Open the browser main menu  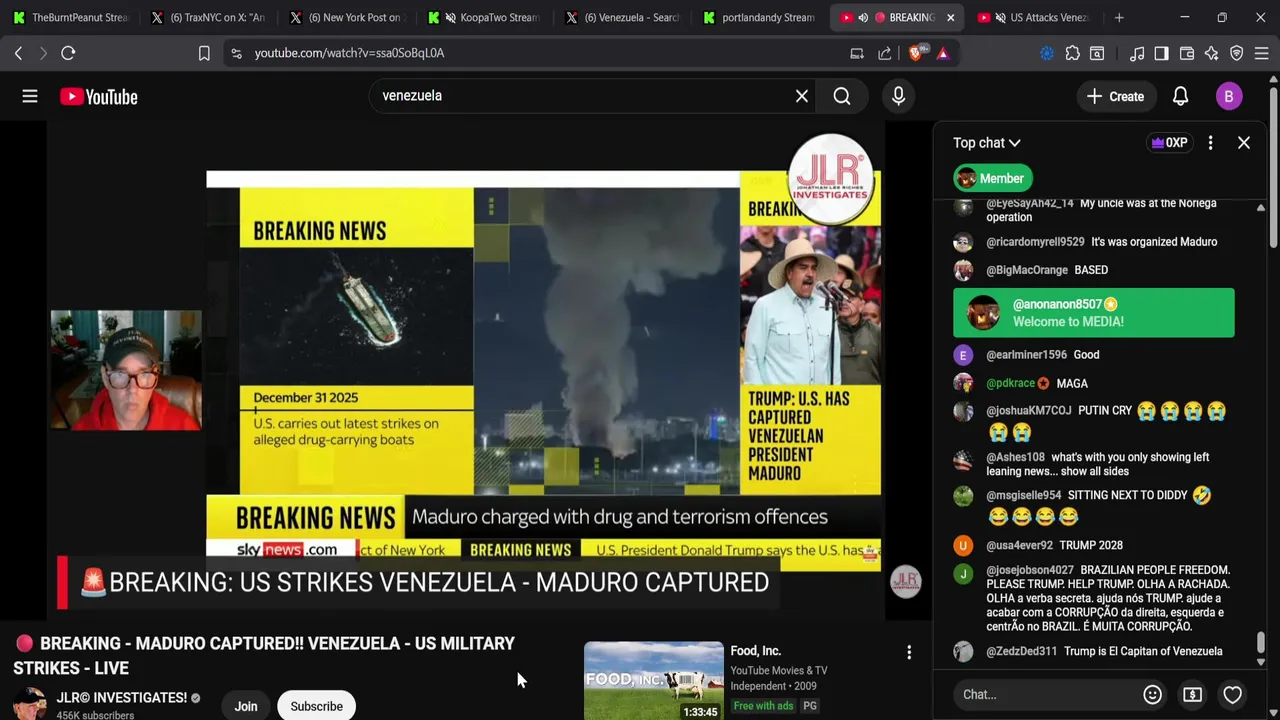pyautogui.click(x=1262, y=53)
